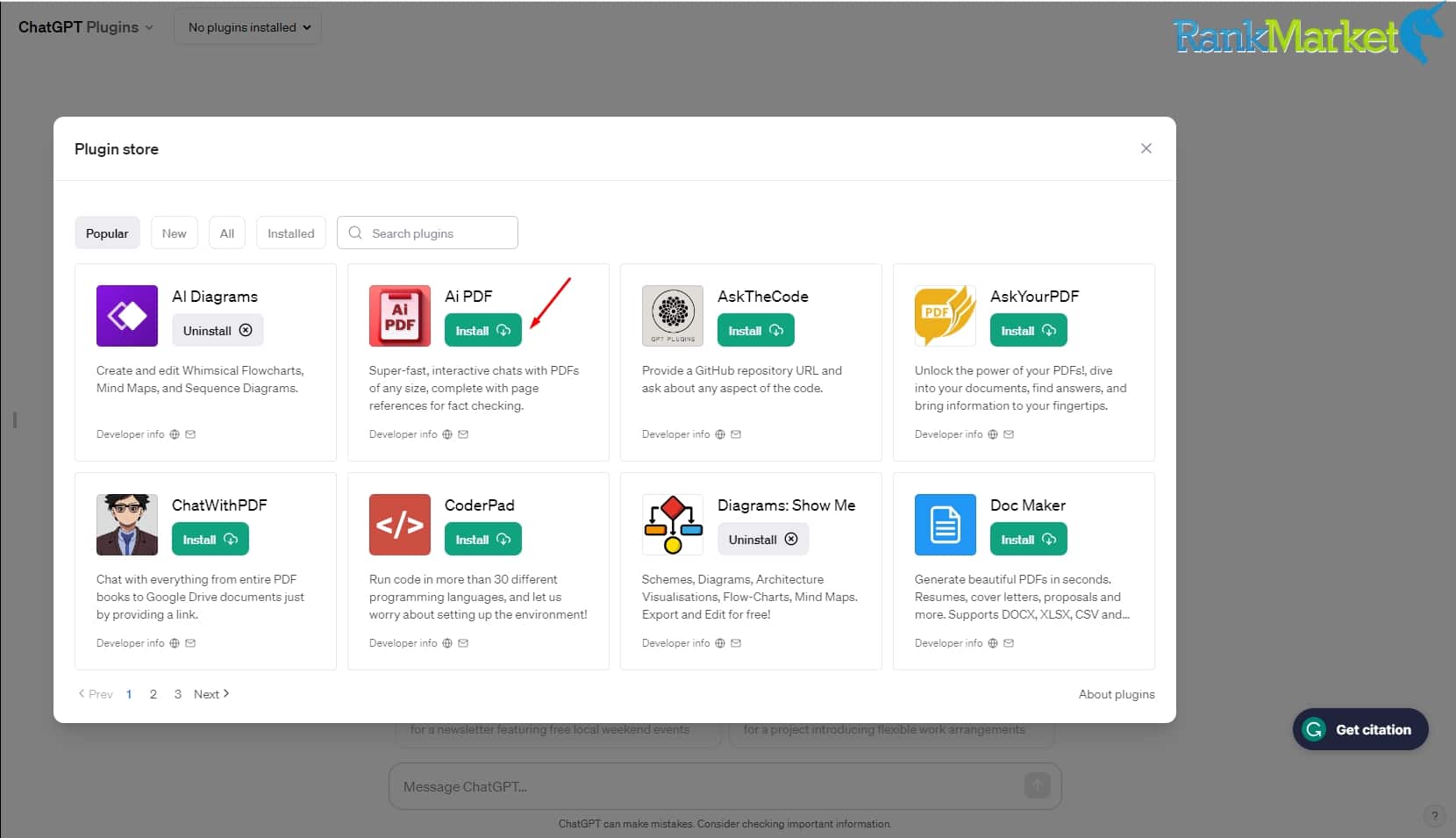Install the Doc Maker plugin
Image resolution: width=1456 pixels, height=838 pixels.
(x=1029, y=539)
